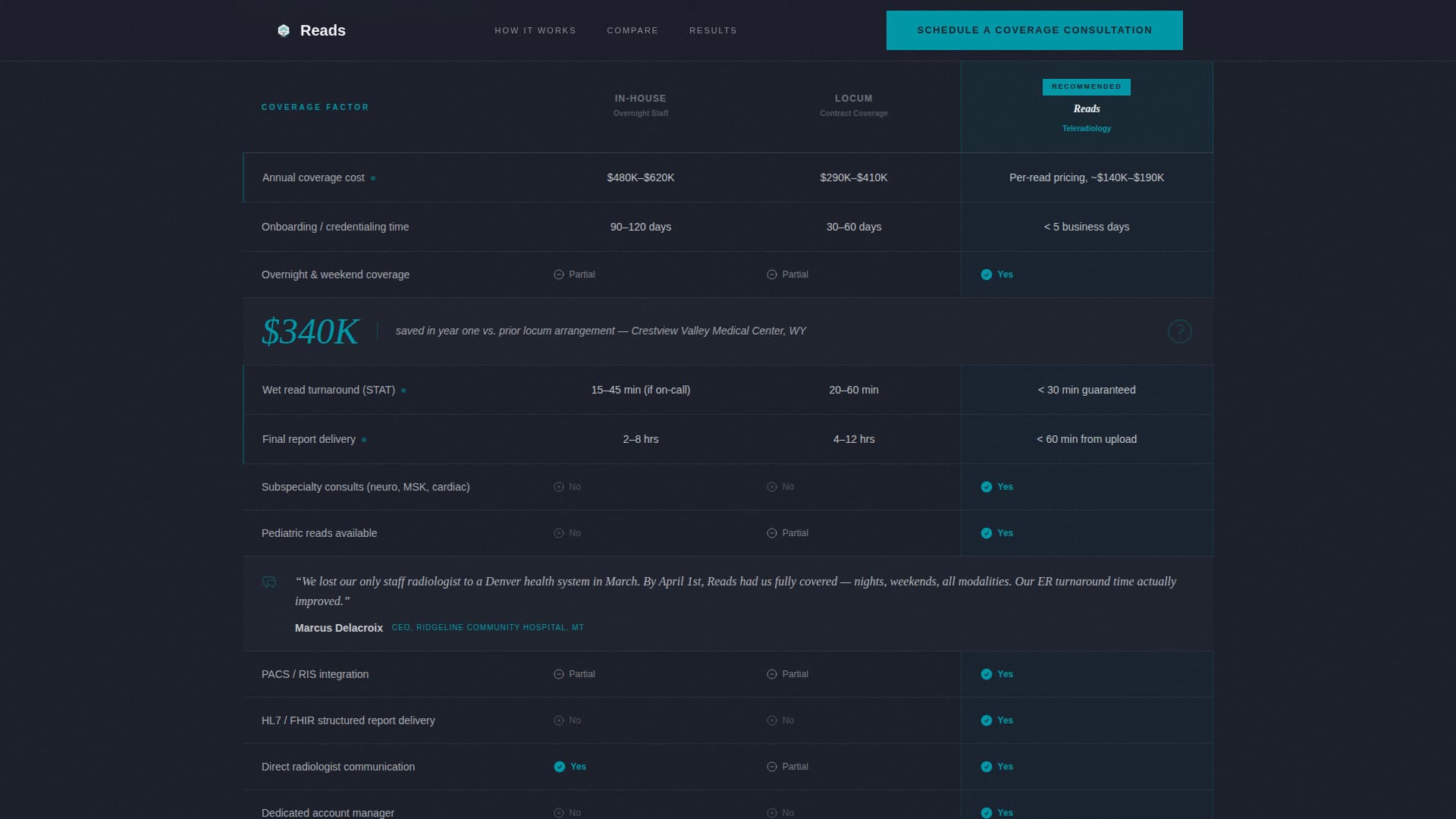The width and height of the screenshot is (1456, 819).
Task: Click the info dot beside Wet read turnaround
Action: point(403,391)
